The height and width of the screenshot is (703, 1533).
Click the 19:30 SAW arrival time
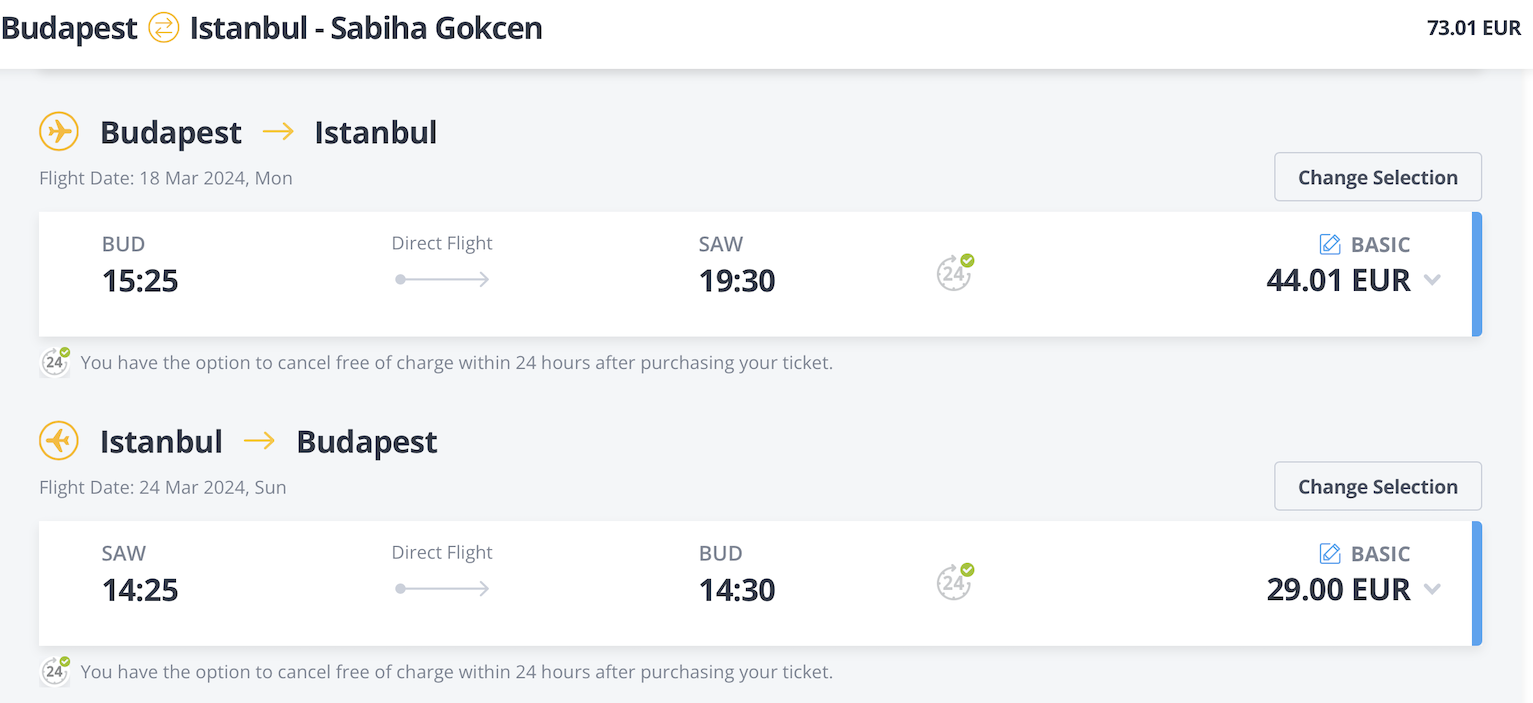click(x=737, y=281)
